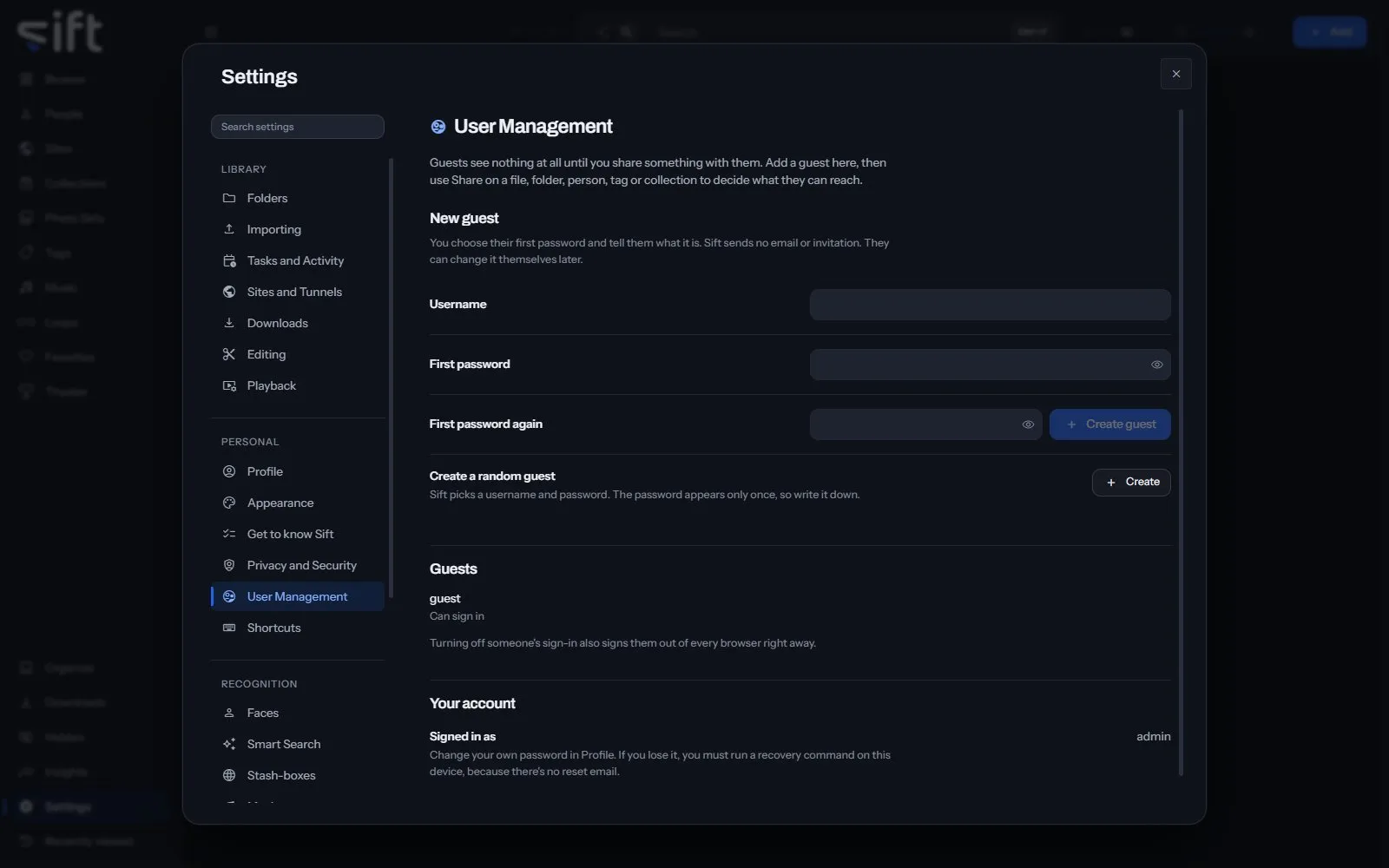Click the "Signed in as" label

pos(463,737)
